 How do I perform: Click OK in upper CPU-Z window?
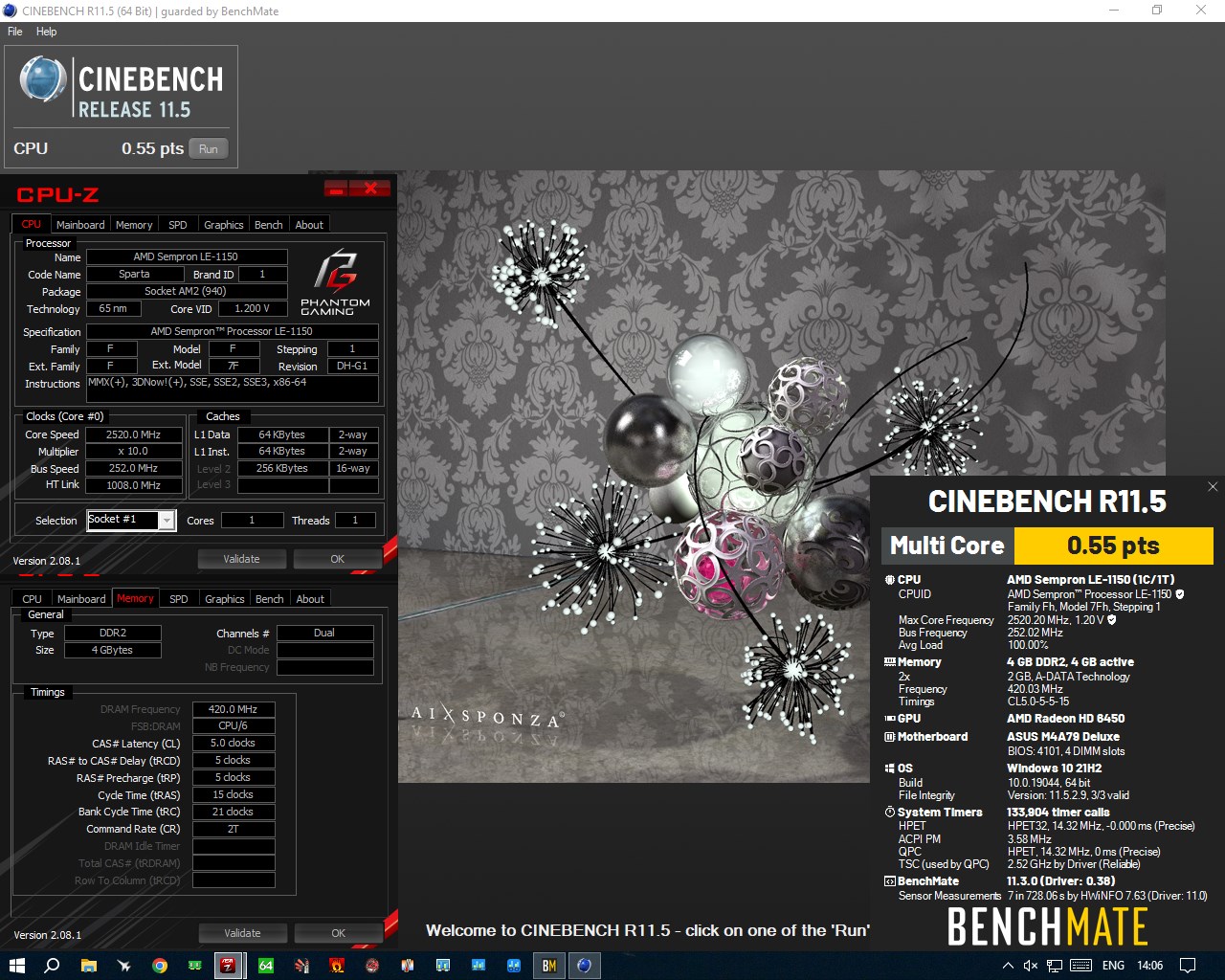point(338,559)
